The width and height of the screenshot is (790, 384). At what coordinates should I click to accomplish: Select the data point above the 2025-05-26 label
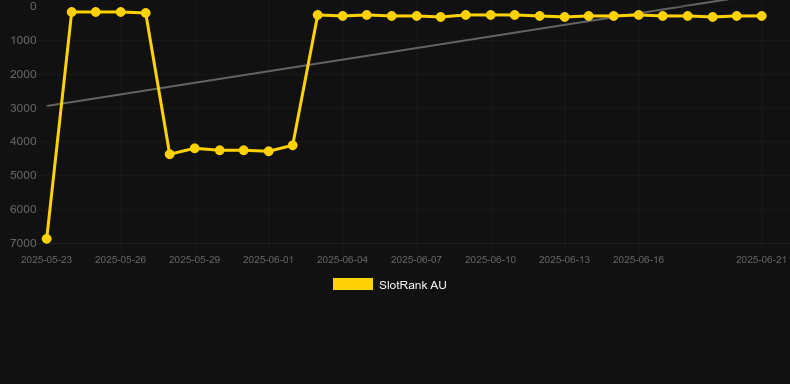120,12
